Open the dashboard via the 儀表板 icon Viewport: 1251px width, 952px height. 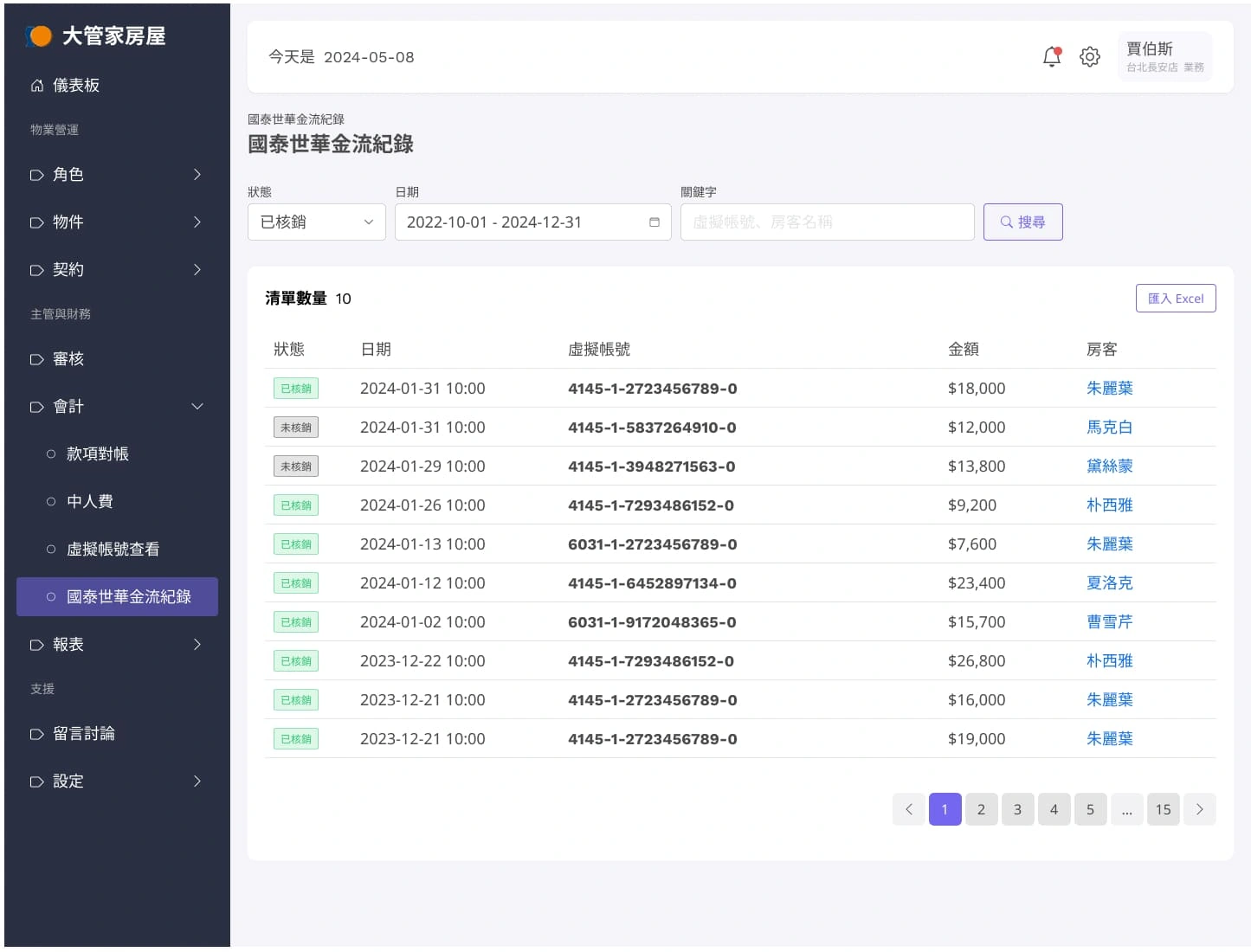click(36, 85)
